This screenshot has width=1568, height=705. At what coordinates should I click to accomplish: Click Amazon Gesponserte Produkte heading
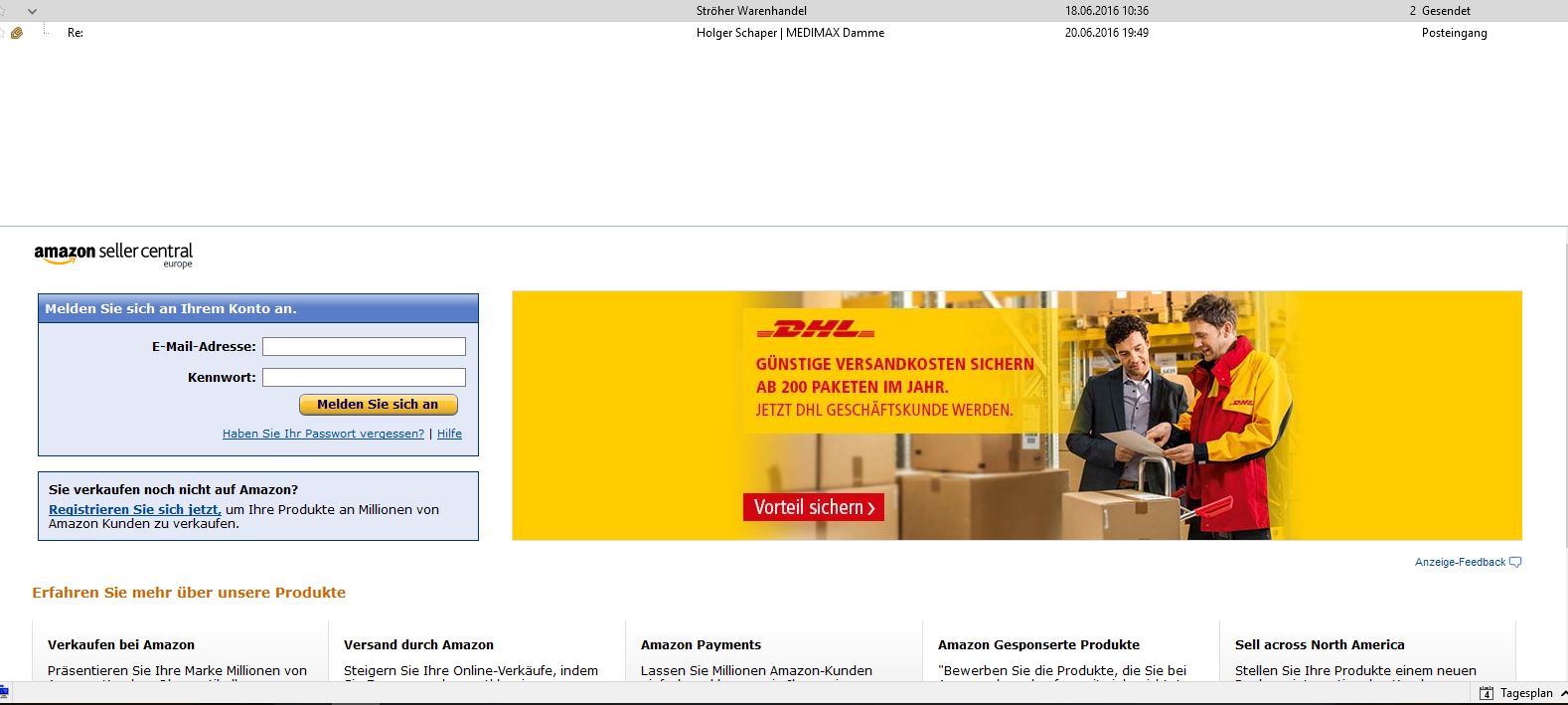click(x=1038, y=644)
